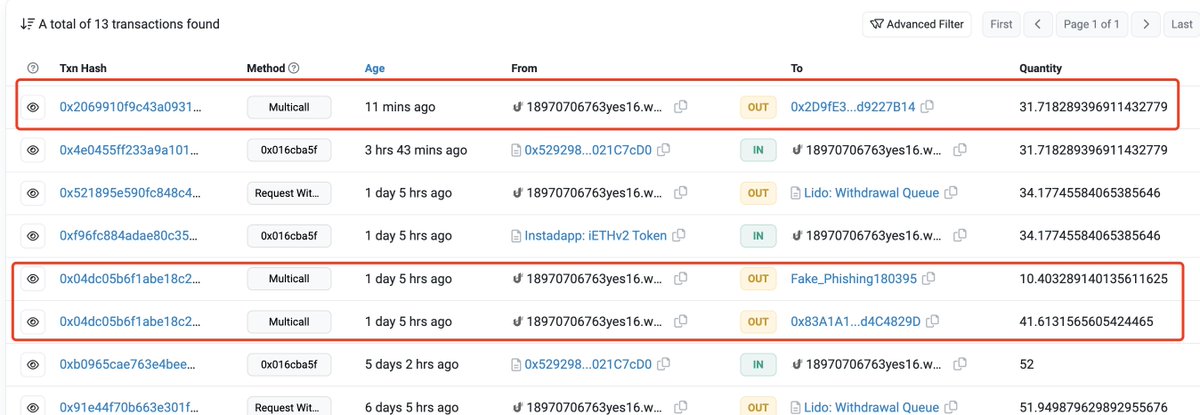Copy the From address in the 0x4e0455ff233a9a101 row
Viewport: 1200px width, 415px height.
666,150
